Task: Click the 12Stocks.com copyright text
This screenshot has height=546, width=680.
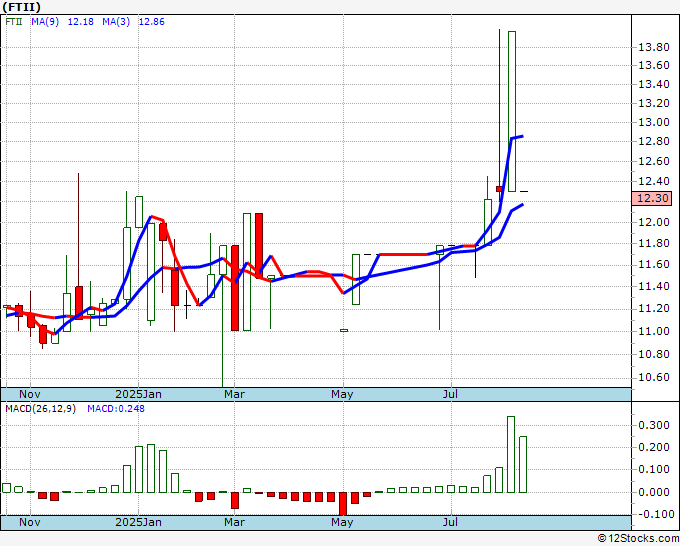Action: click(638, 539)
